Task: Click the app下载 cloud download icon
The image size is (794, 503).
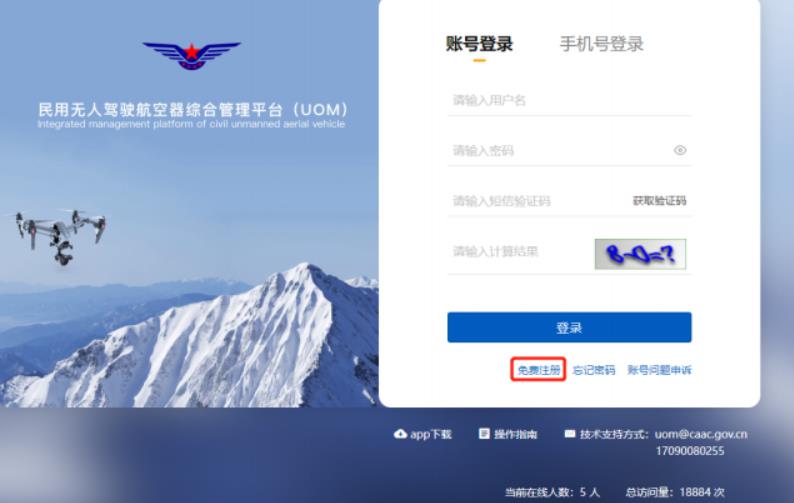Action: click(x=400, y=434)
